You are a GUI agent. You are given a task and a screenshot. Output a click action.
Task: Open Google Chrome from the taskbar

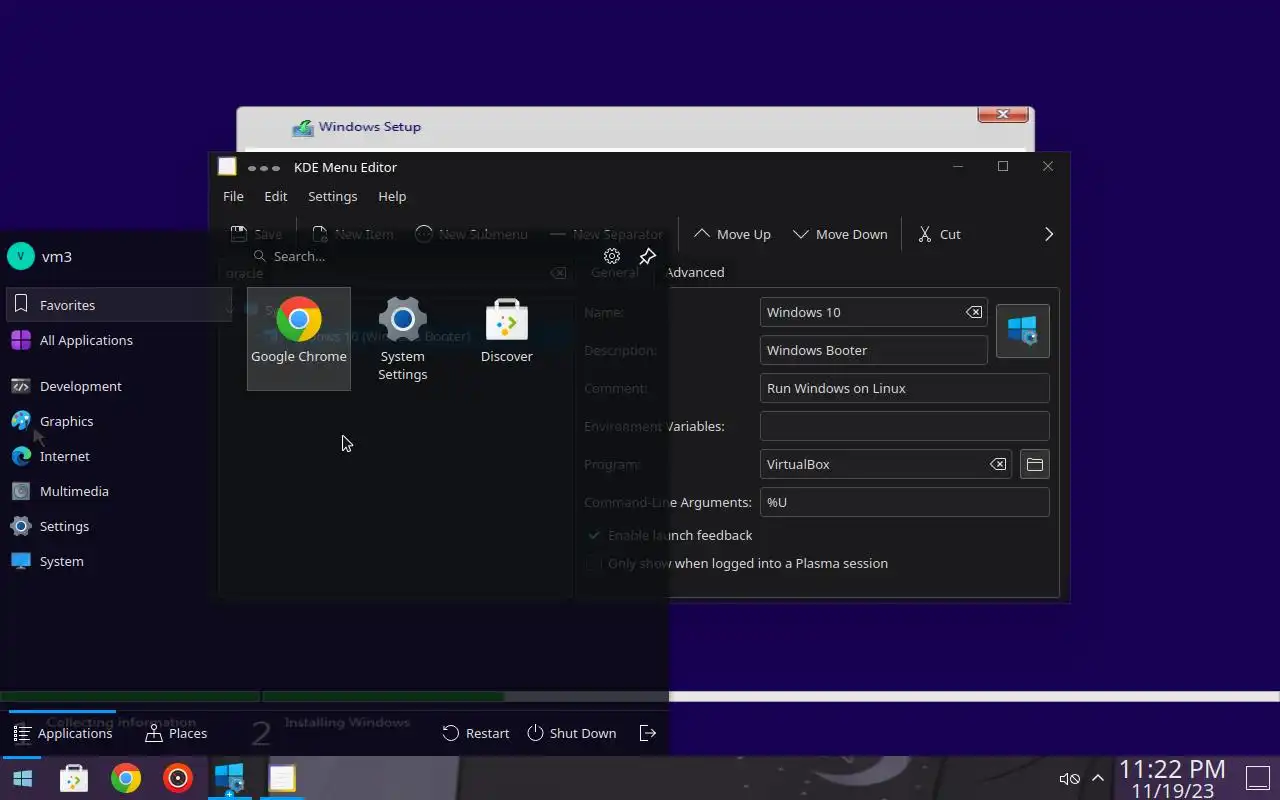(x=126, y=778)
